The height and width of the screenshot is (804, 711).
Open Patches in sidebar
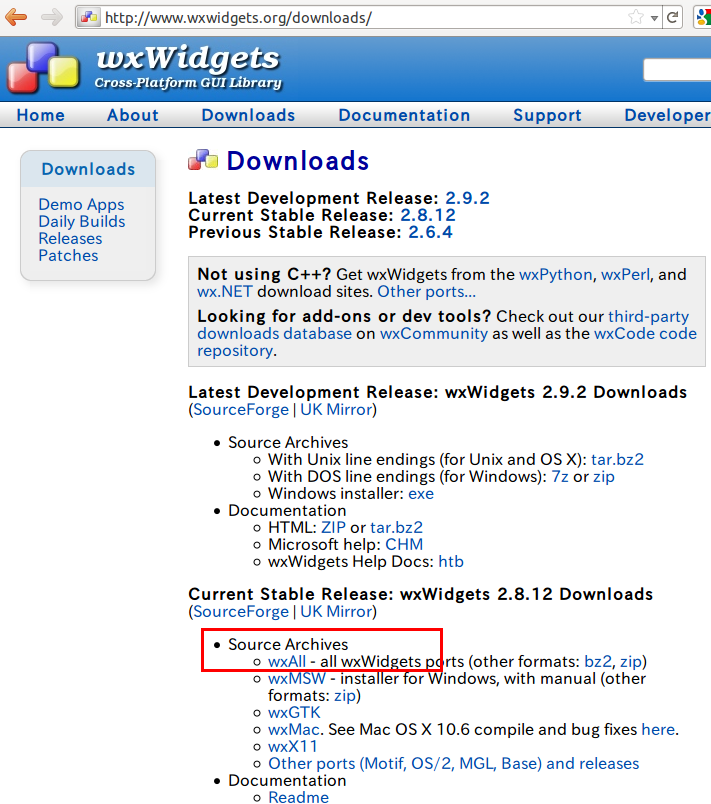(68, 255)
